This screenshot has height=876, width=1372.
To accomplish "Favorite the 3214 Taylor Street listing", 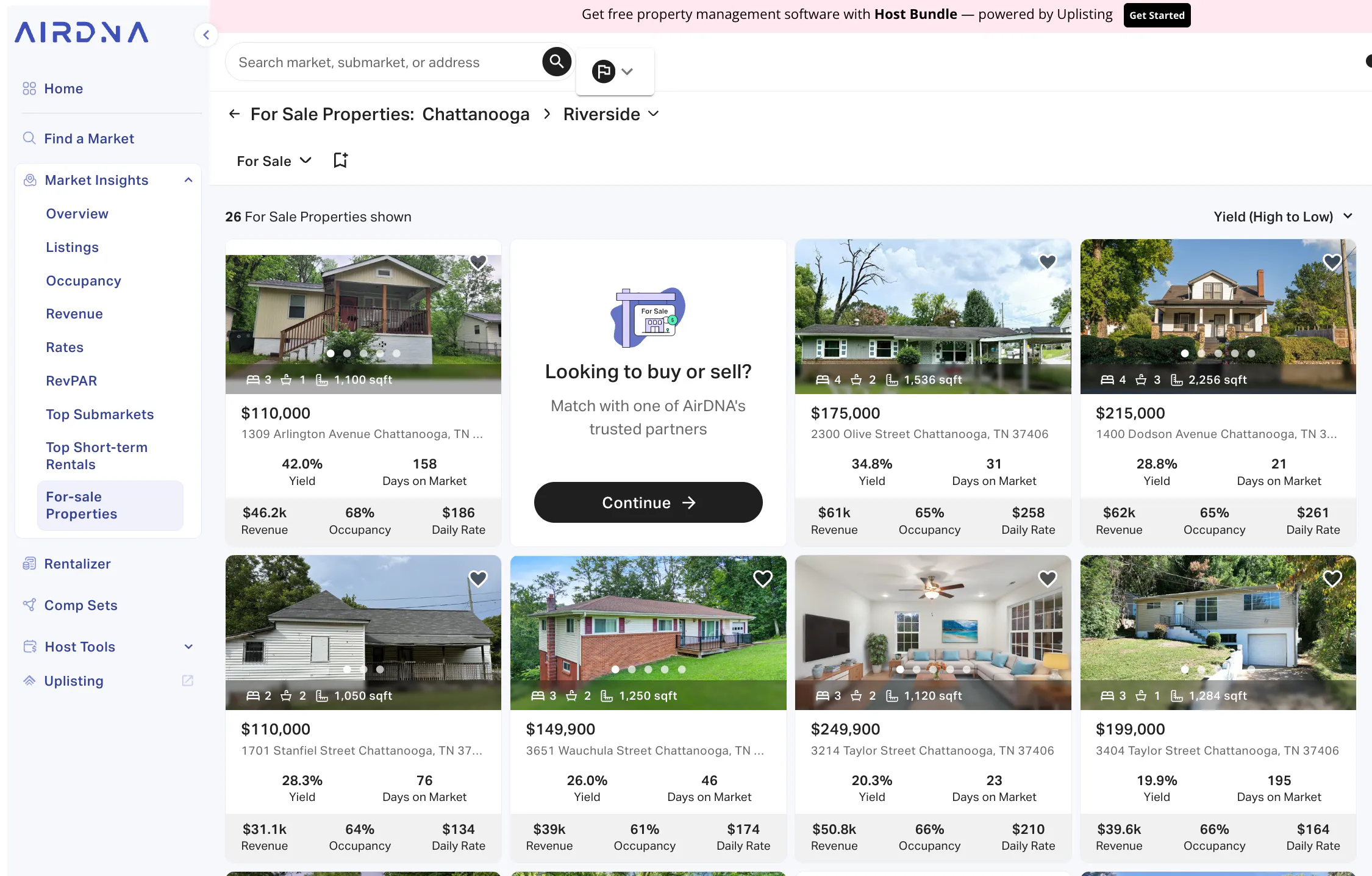I will click(1048, 578).
